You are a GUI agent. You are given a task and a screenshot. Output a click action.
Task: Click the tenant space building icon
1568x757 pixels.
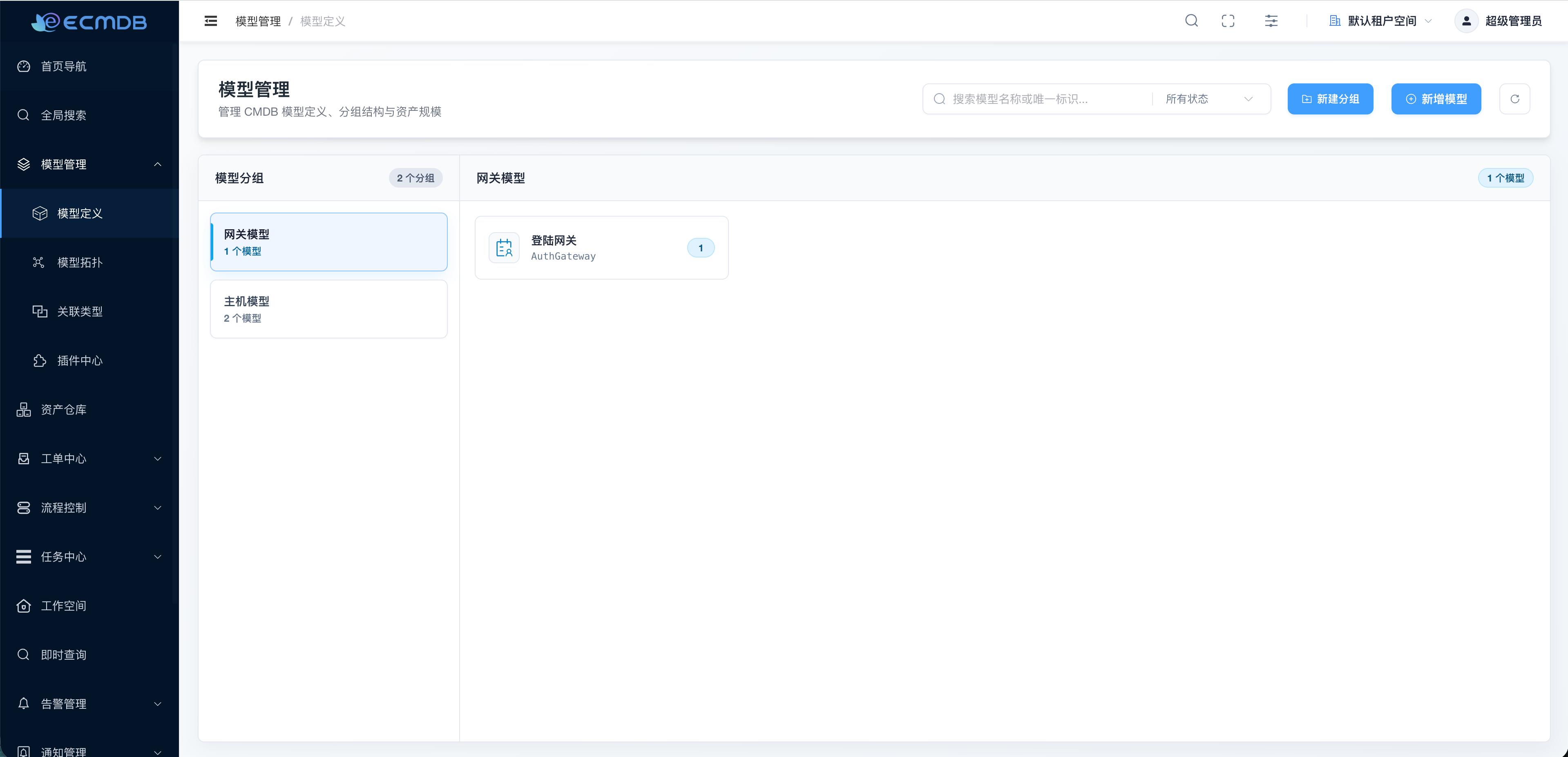[x=1335, y=21]
